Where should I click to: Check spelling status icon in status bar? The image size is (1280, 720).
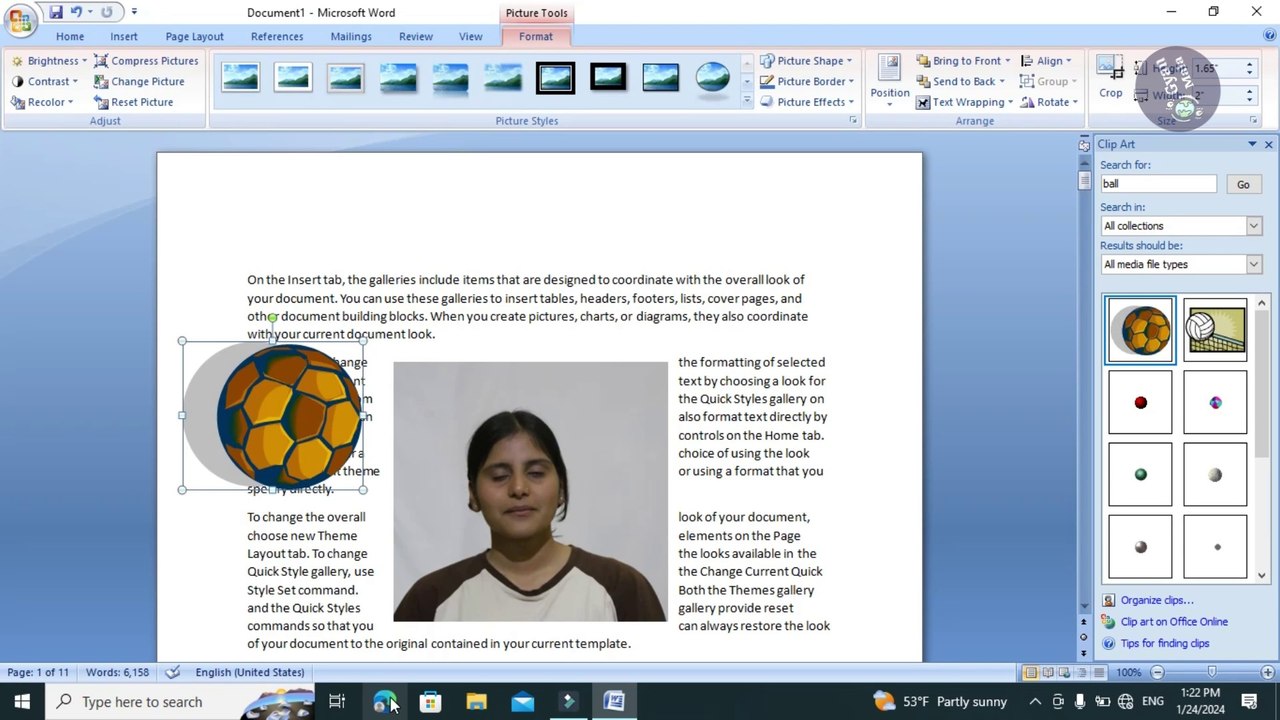tap(173, 672)
